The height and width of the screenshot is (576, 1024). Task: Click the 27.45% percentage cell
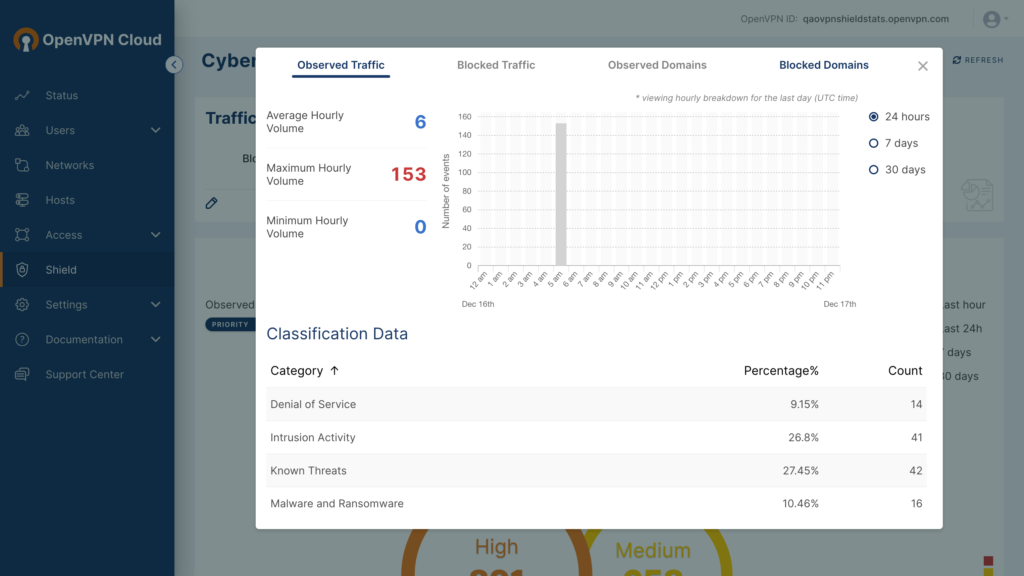pos(801,471)
